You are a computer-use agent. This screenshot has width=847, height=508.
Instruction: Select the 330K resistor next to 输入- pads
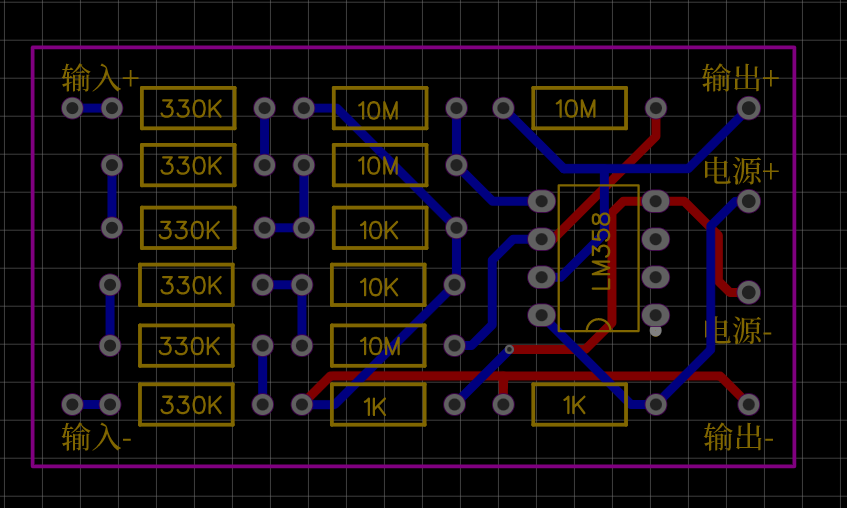click(186, 404)
